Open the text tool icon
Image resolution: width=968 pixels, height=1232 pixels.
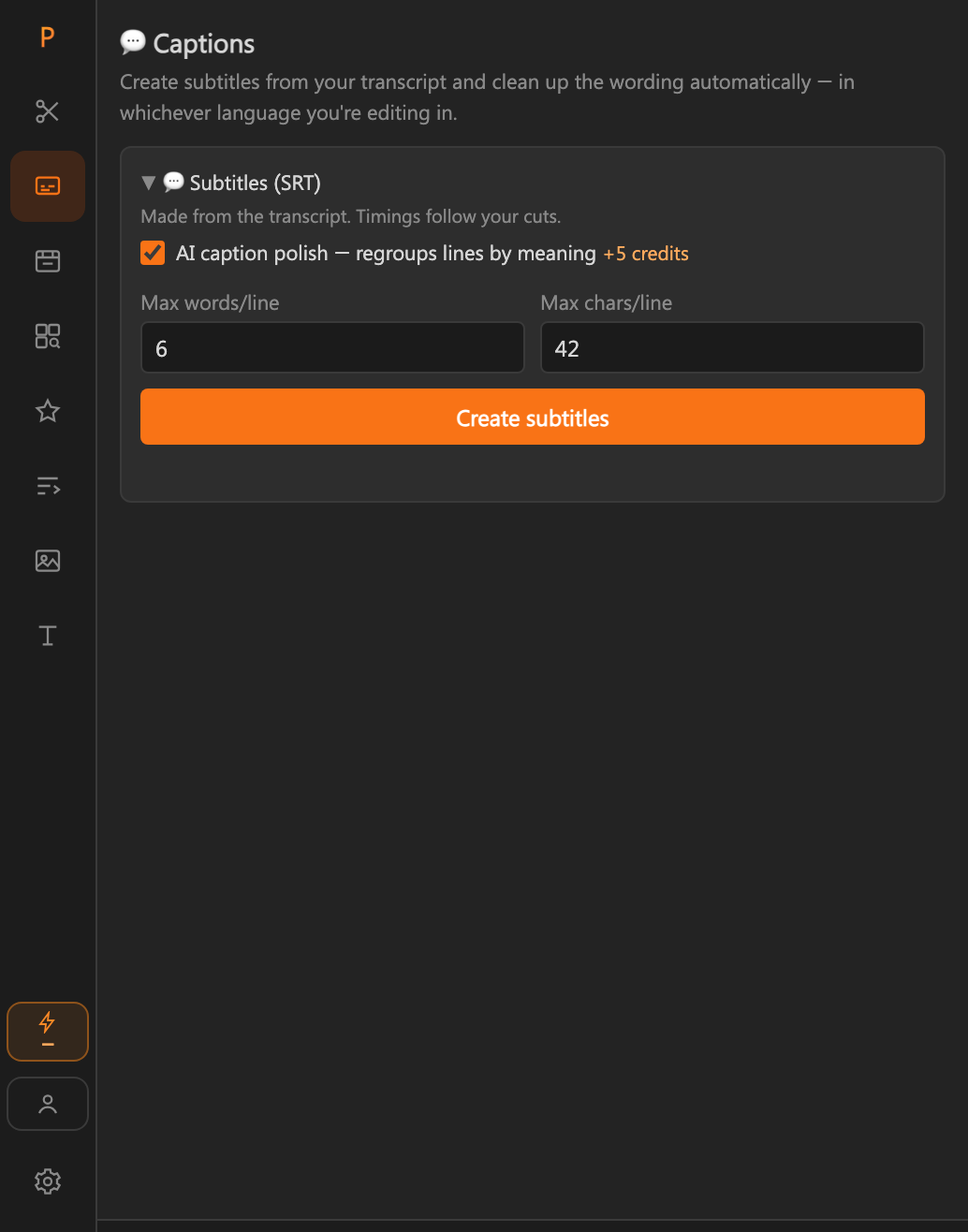pyautogui.click(x=48, y=636)
